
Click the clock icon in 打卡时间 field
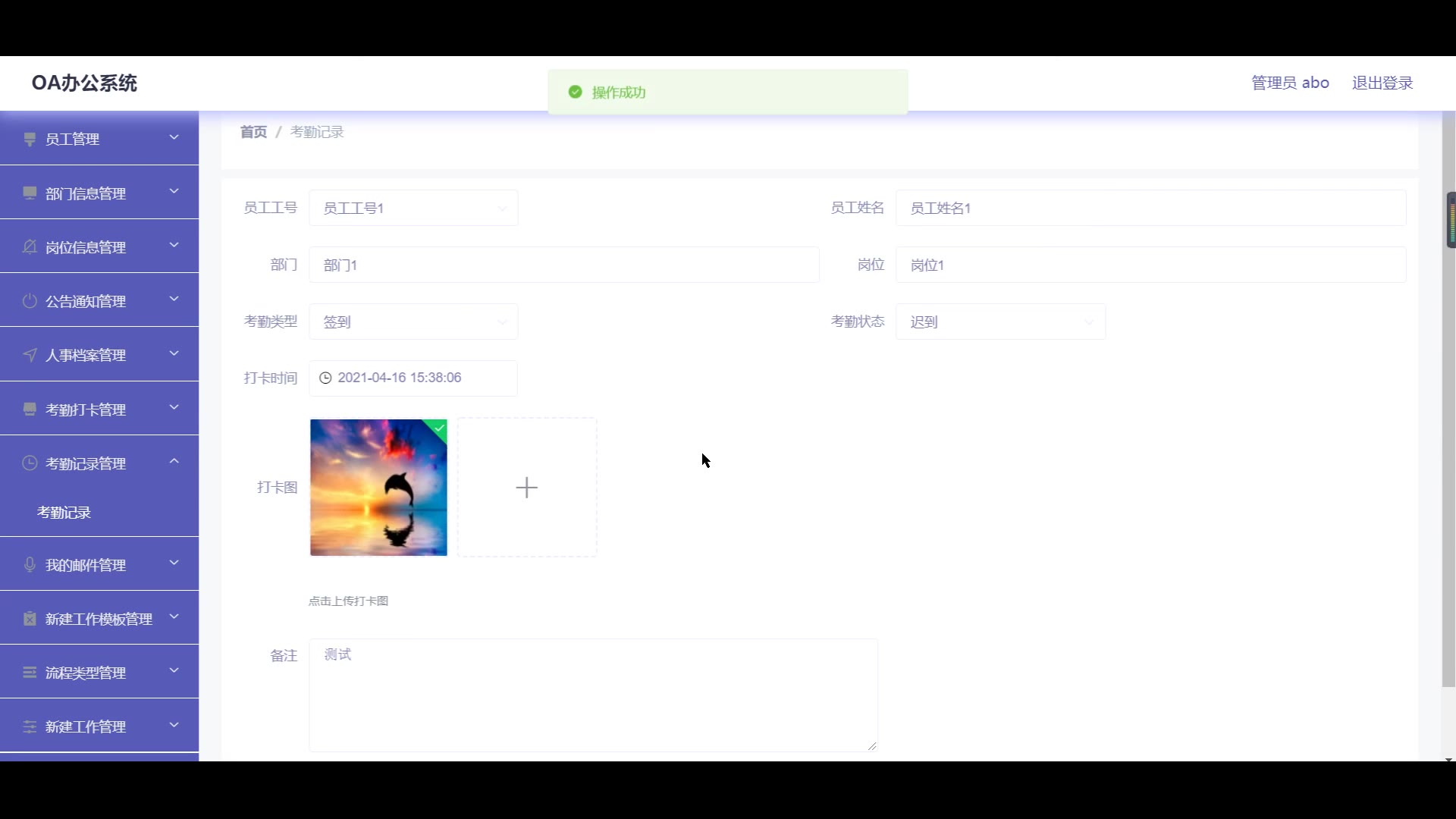click(x=325, y=378)
